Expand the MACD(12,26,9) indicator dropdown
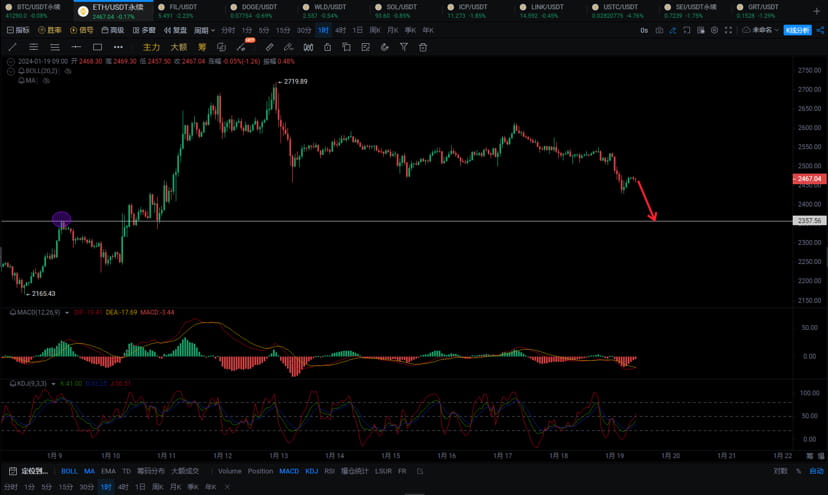Image resolution: width=828 pixels, height=495 pixels. click(x=67, y=313)
